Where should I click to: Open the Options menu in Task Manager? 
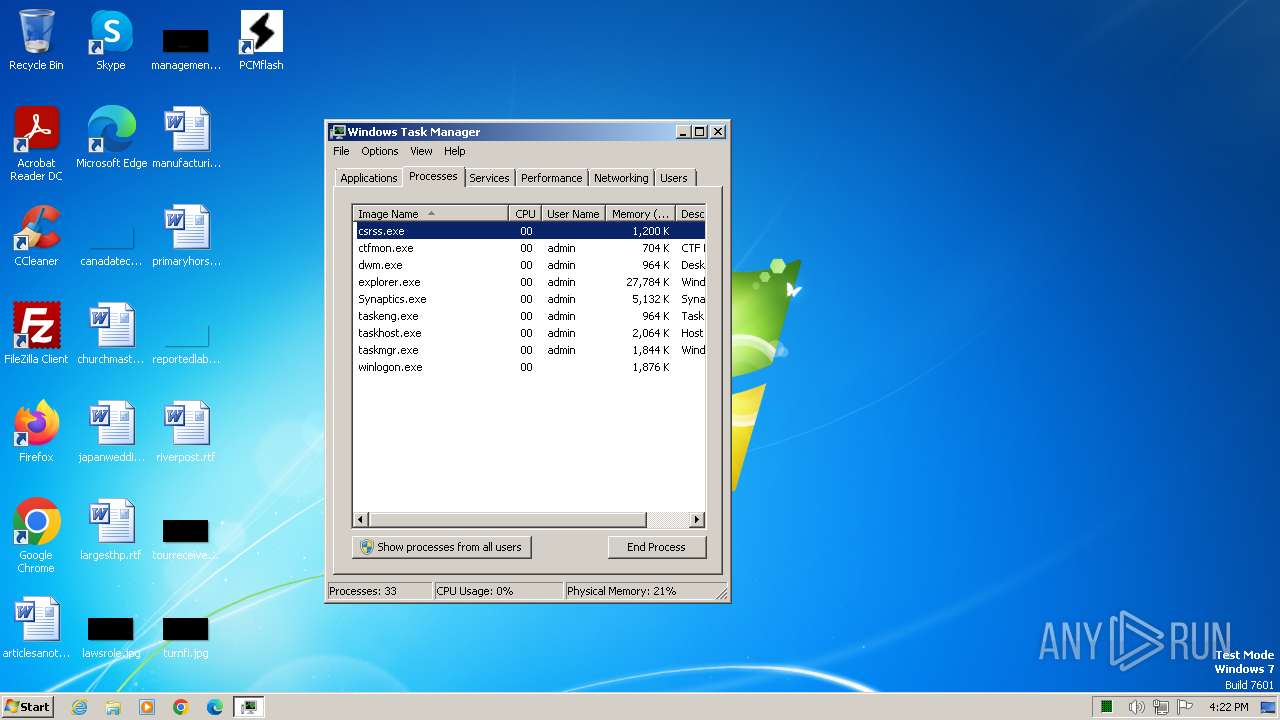point(380,151)
